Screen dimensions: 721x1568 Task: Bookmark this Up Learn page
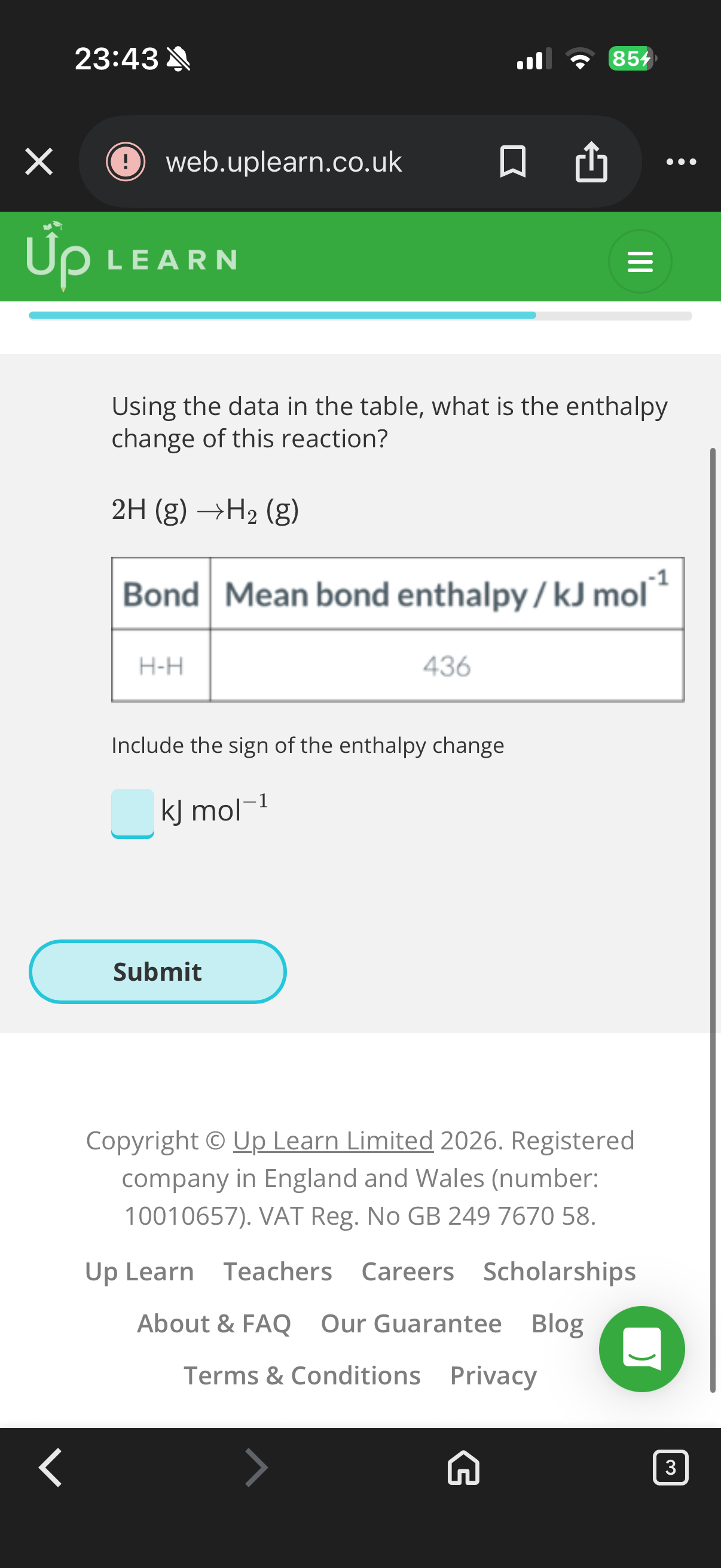point(512,162)
